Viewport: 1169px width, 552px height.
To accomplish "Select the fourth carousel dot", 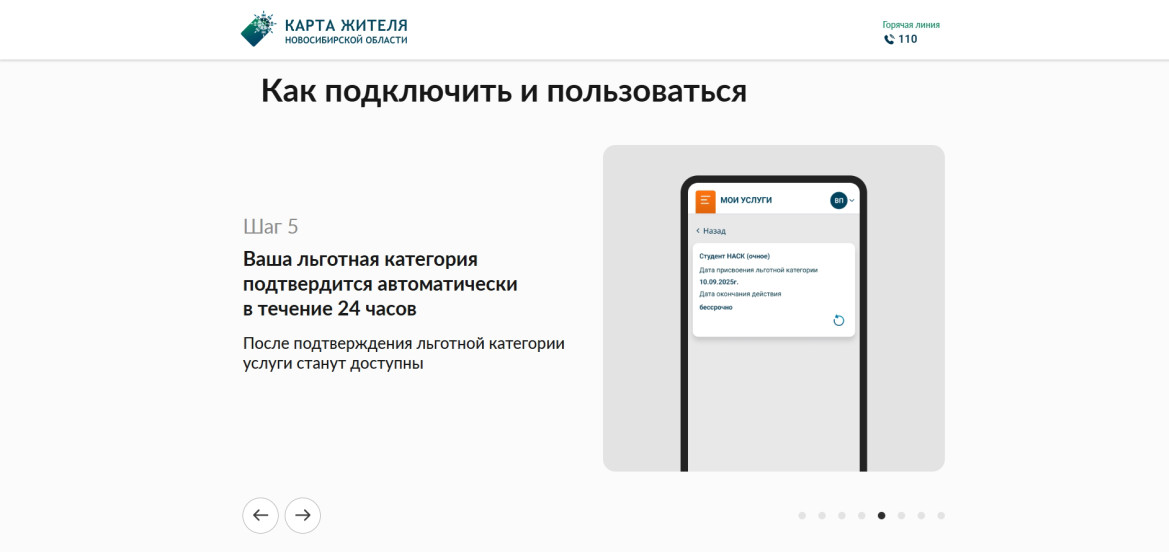I will tap(862, 515).
